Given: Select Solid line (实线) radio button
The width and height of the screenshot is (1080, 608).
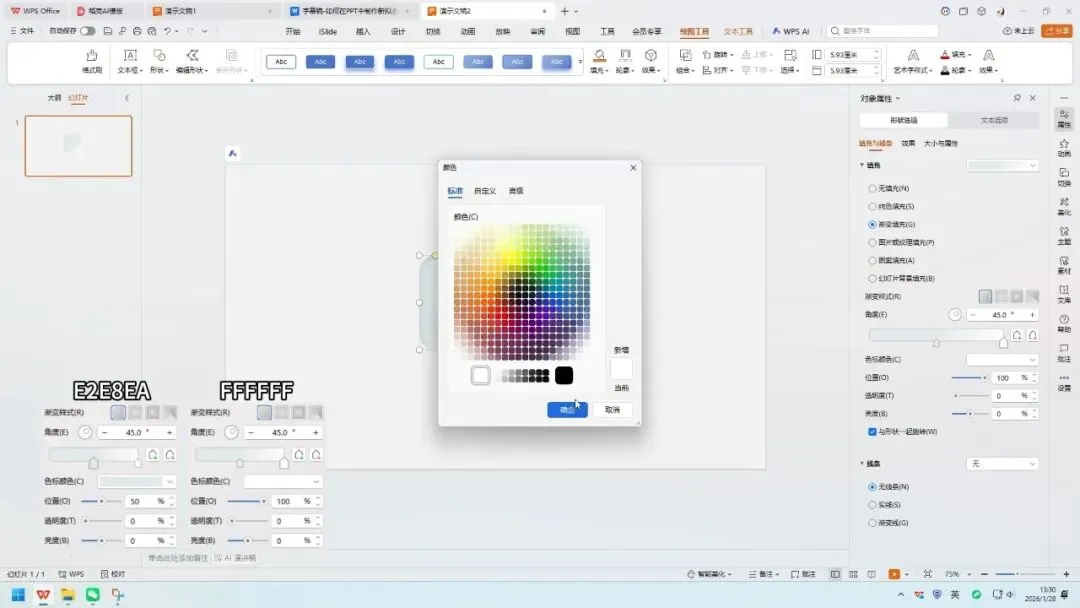Looking at the screenshot, I should [872, 505].
